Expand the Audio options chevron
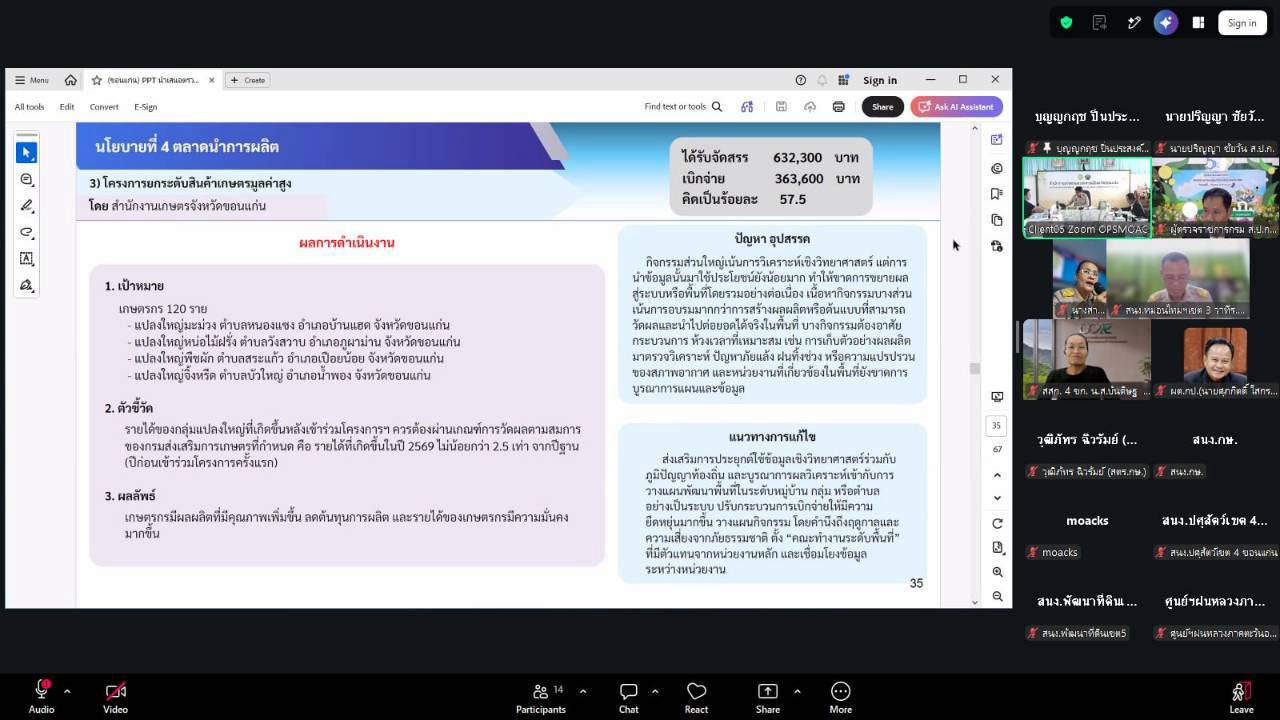Viewport: 1280px width, 720px height. point(67,691)
